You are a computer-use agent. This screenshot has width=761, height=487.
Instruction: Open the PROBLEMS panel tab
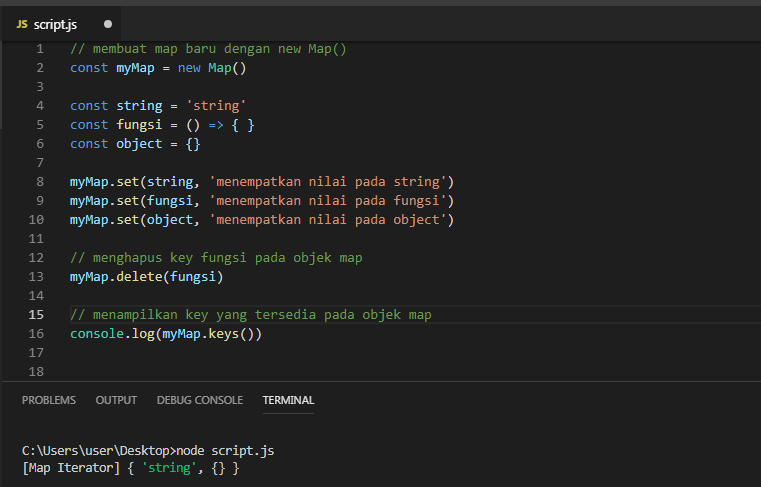click(49, 400)
